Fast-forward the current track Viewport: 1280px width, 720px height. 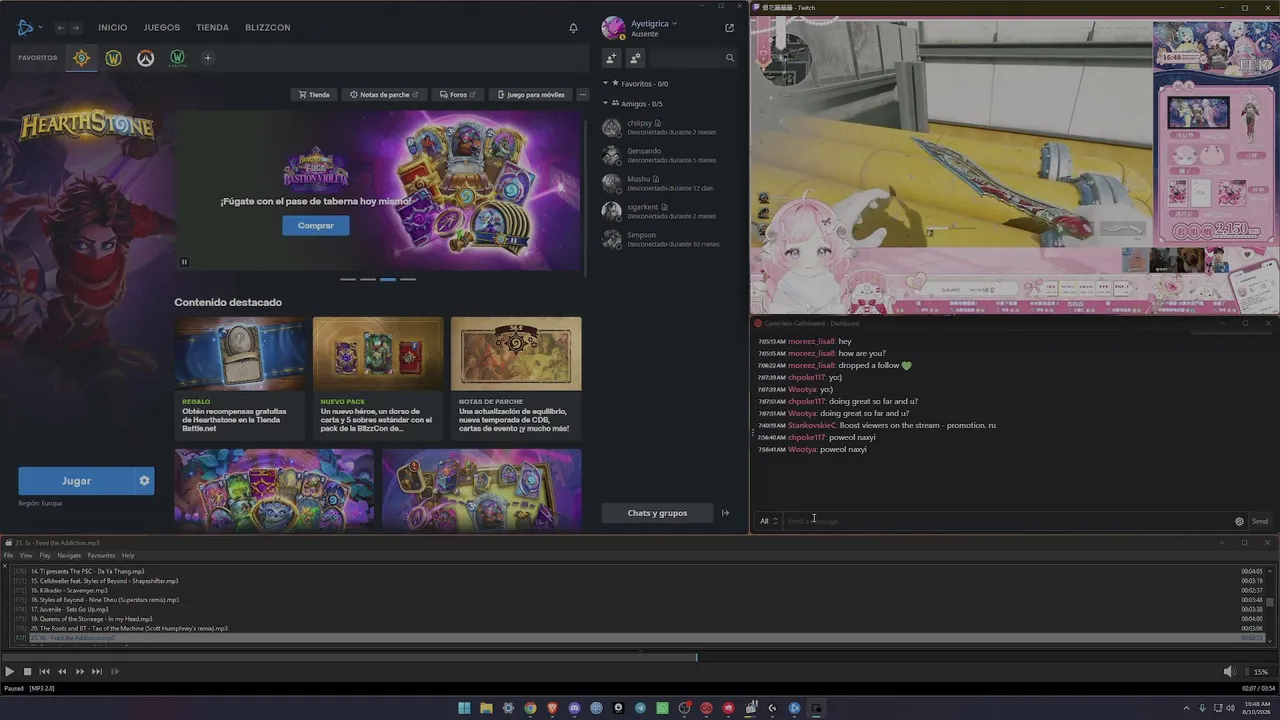[79, 672]
